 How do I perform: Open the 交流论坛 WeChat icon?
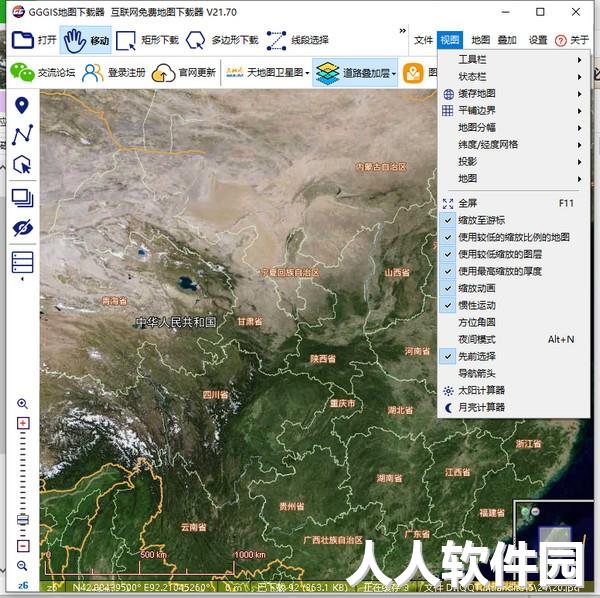(x=22, y=72)
